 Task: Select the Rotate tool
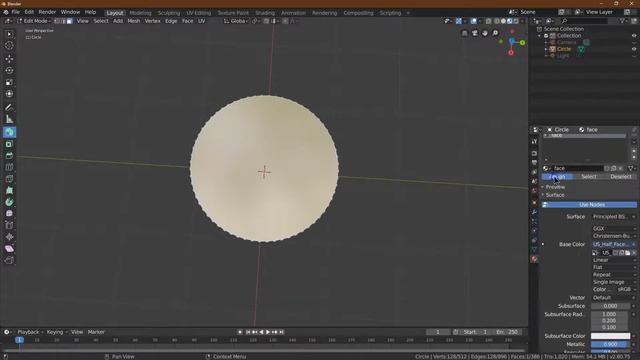tap(9, 71)
